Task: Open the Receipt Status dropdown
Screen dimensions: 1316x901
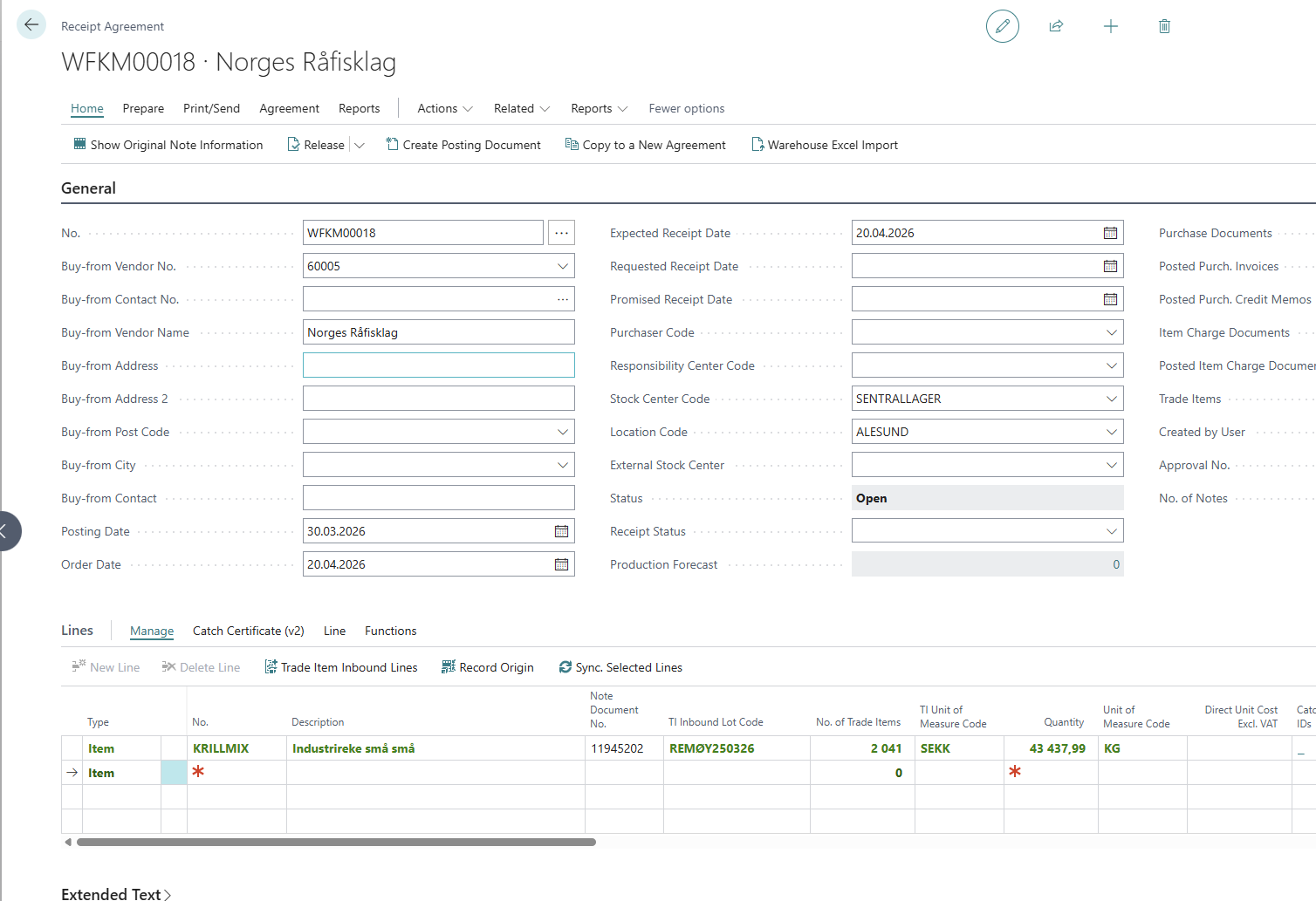Action: point(1111,531)
